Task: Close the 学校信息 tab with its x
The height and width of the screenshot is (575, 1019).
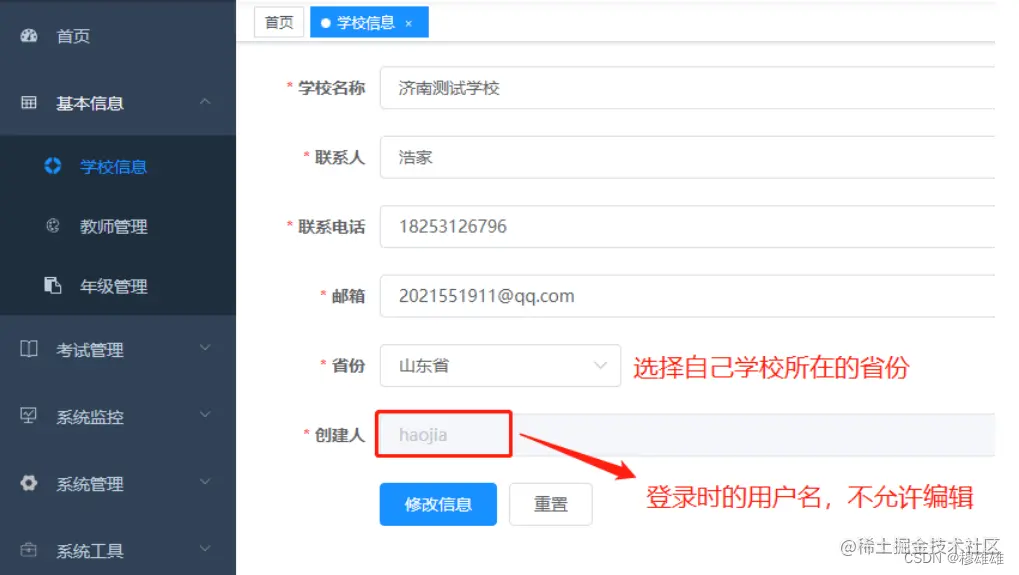Action: pos(409,23)
